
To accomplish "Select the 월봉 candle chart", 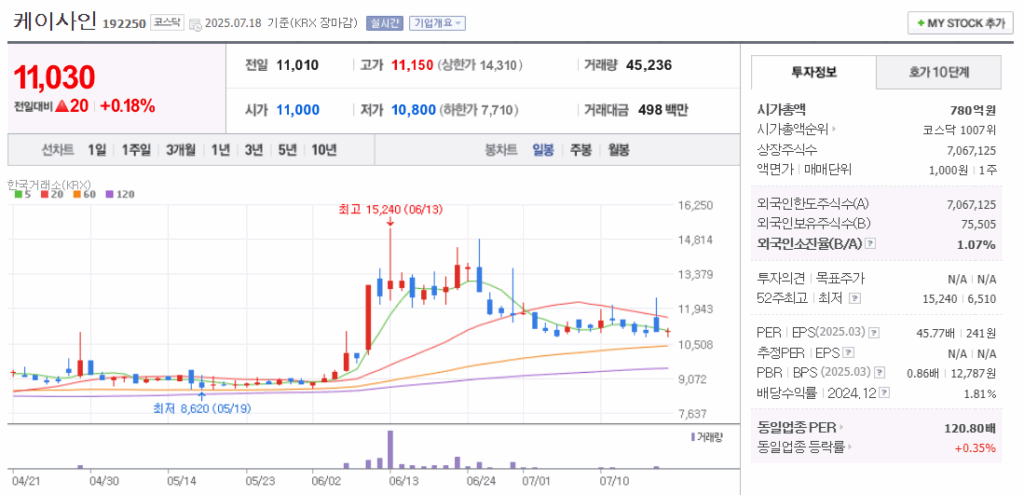I will [x=618, y=150].
